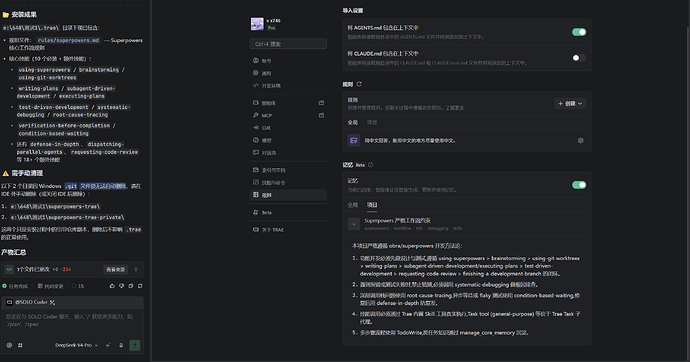Image resolution: width=690 pixels, height=362 pixels.
Task: Open the 模型 models settings page
Action: [288, 140]
